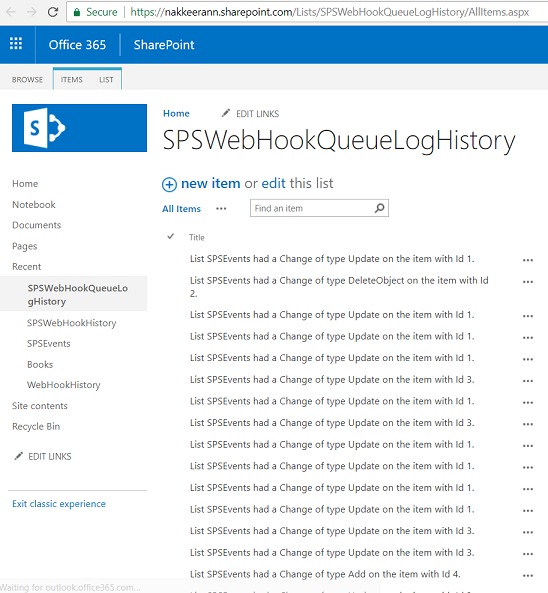Toggle the select-all checkmark column header
Screen dimensions: 548x593
click(171, 237)
